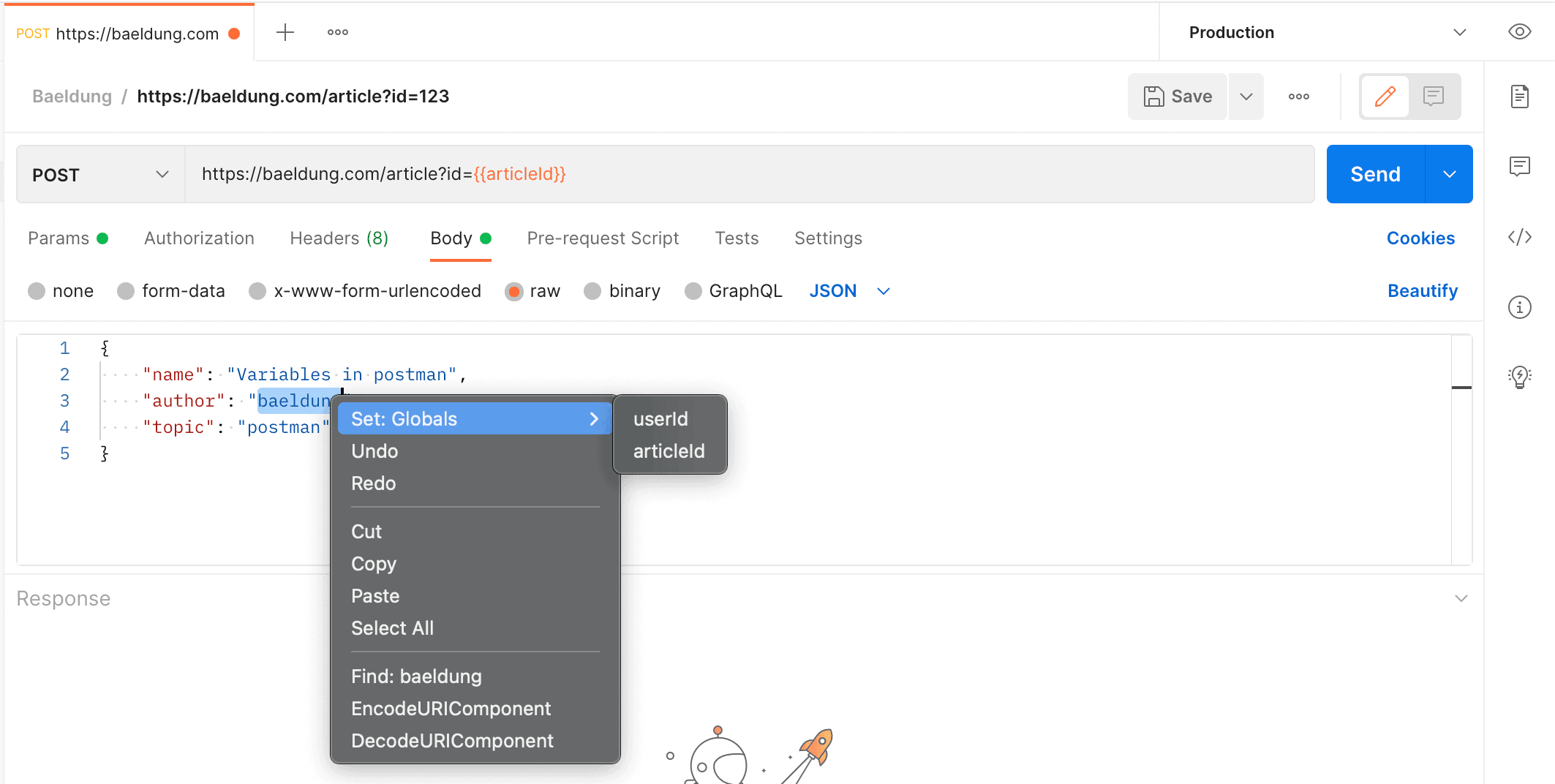Click the three-dots menu next to Save
1555x784 pixels.
[x=1299, y=96]
